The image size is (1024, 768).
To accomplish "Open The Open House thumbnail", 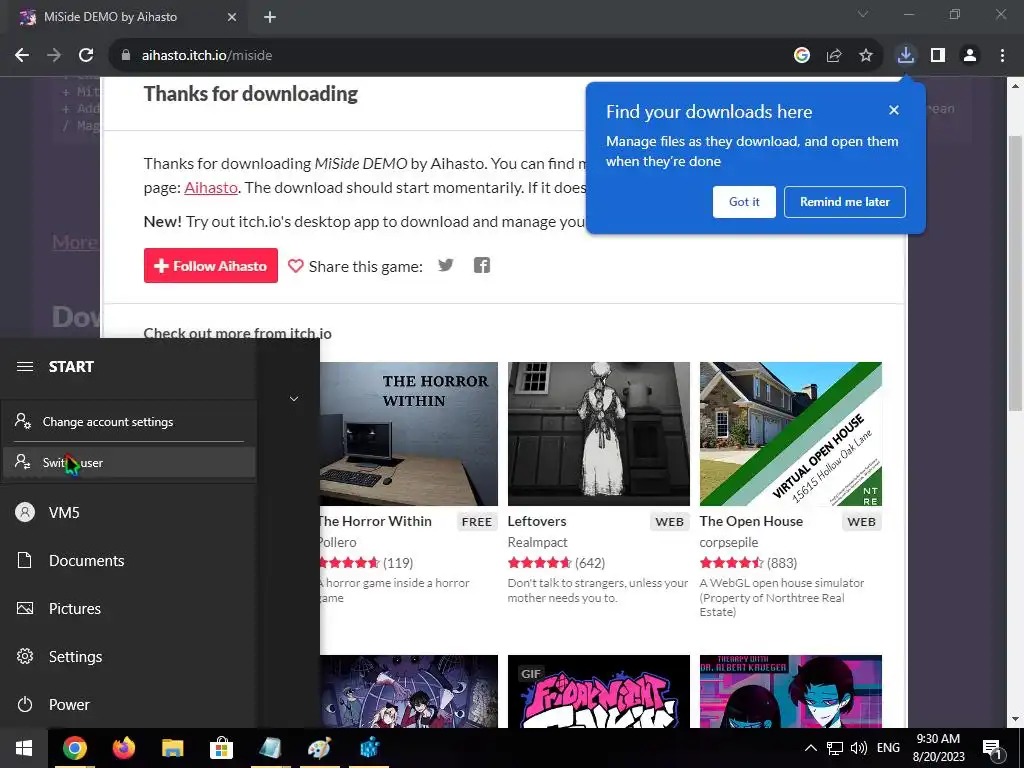I will (x=791, y=434).
